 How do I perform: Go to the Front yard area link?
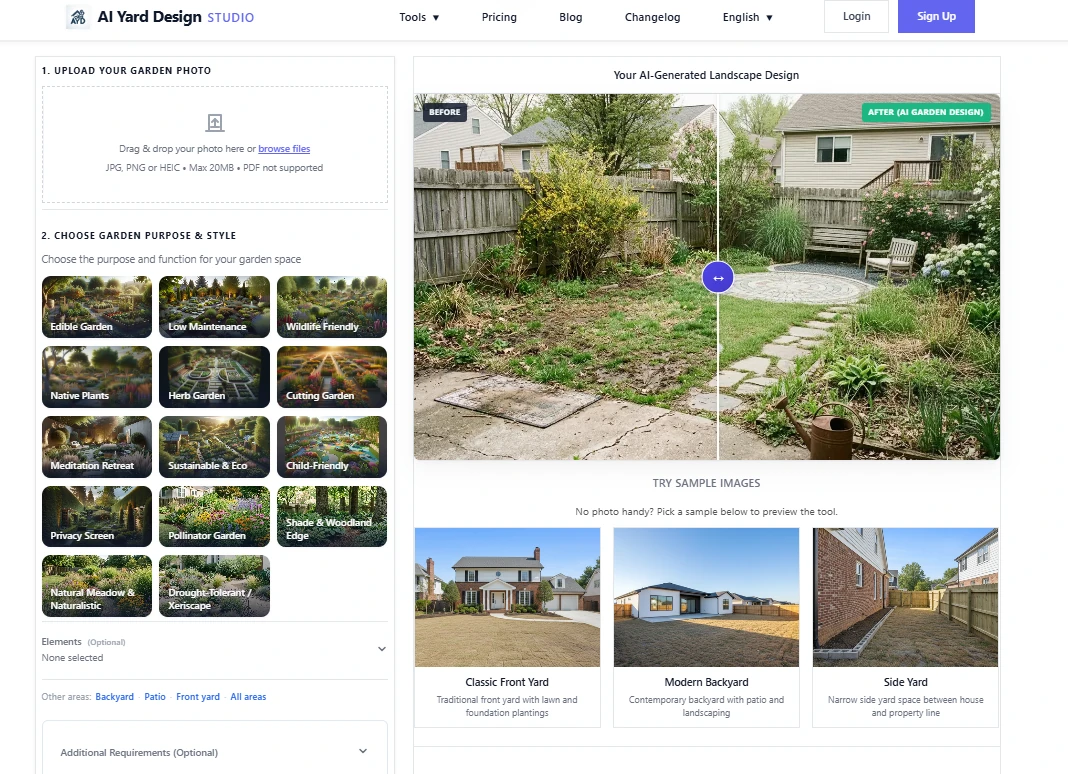198,696
